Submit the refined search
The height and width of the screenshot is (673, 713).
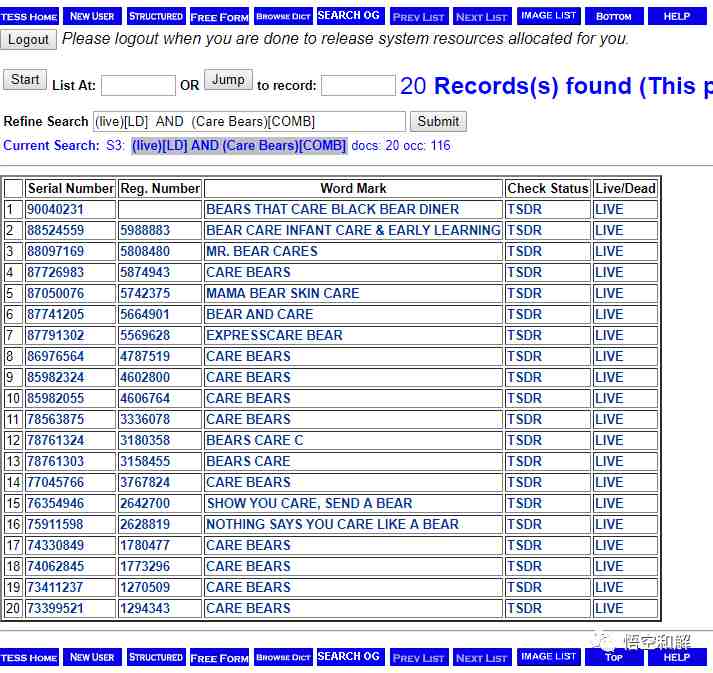pyautogui.click(x=438, y=121)
